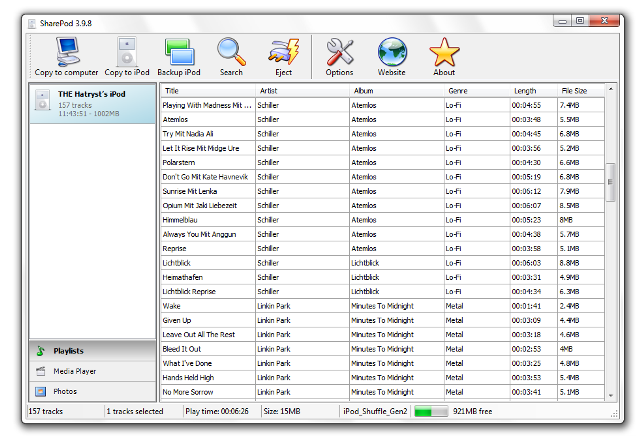Image resolution: width=640 pixels, height=442 pixels.
Task: Click the Copy to computer toolbar icon
Action: coord(66,57)
